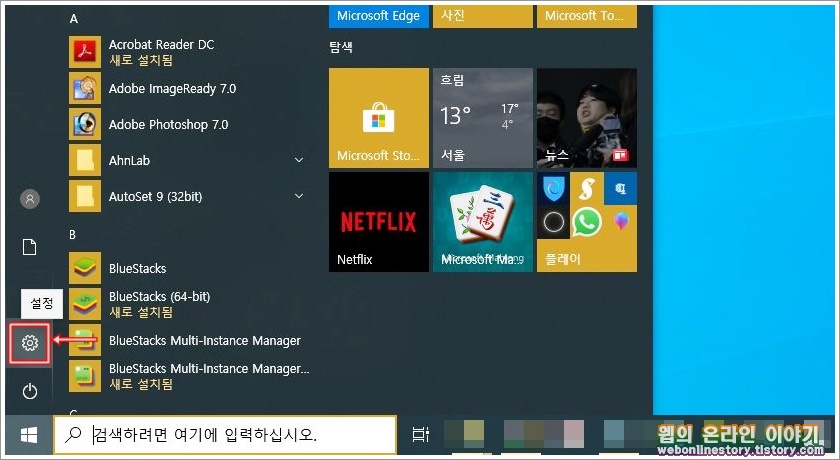Open BlueStacks Multi-Instance Manager newly installed entry
840x460 pixels.
click(189, 376)
